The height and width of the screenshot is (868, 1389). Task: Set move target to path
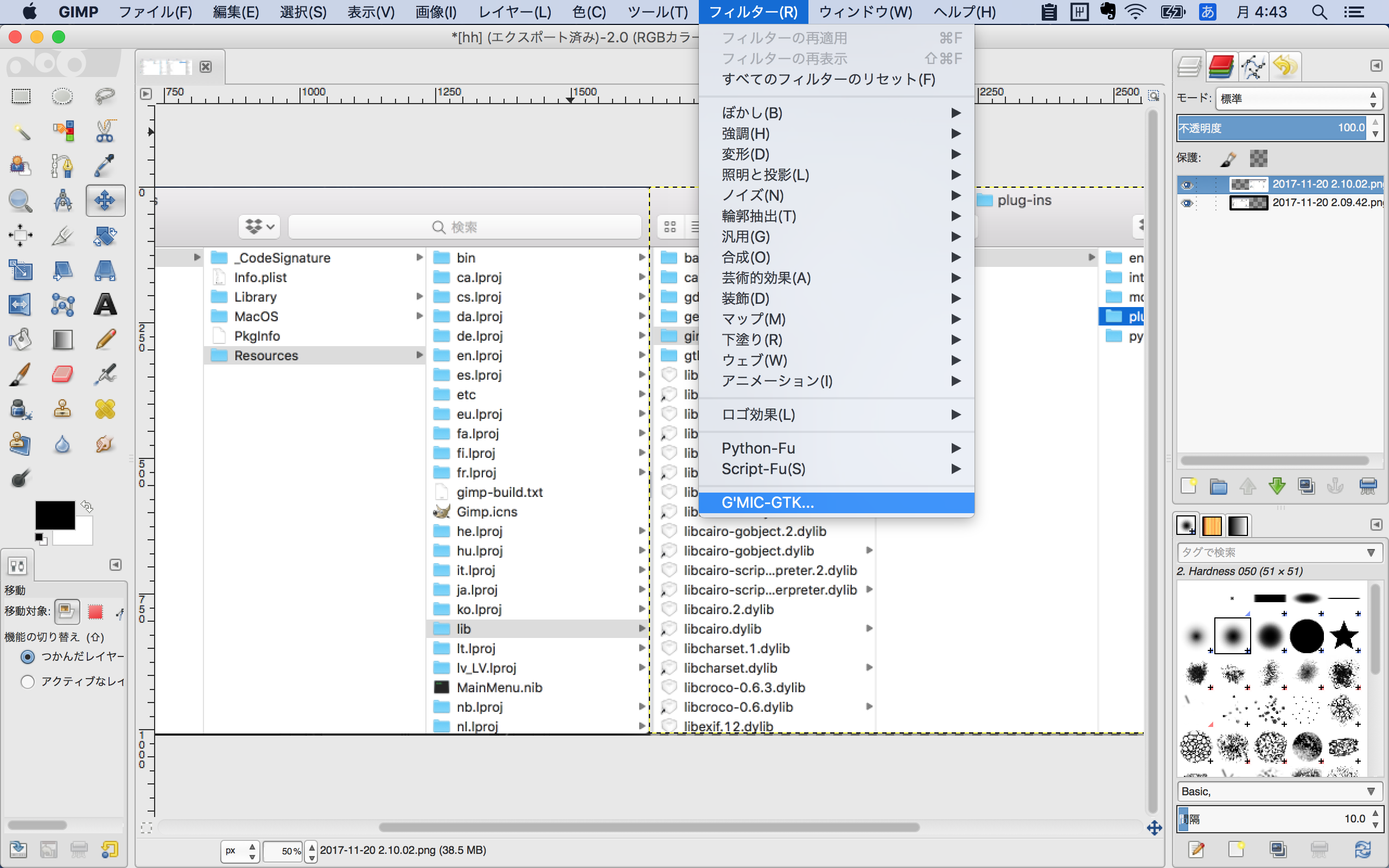coord(120,612)
